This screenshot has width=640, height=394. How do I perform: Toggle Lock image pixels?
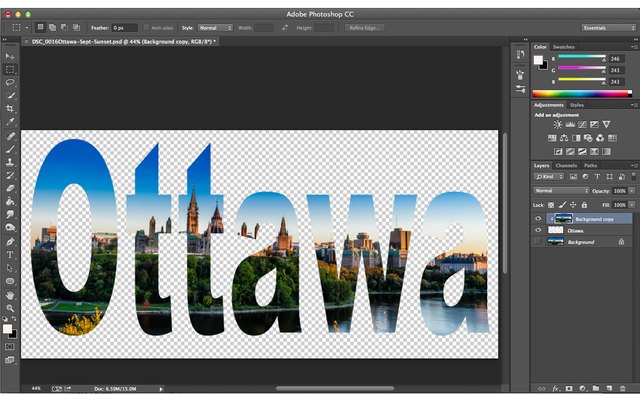[562, 205]
